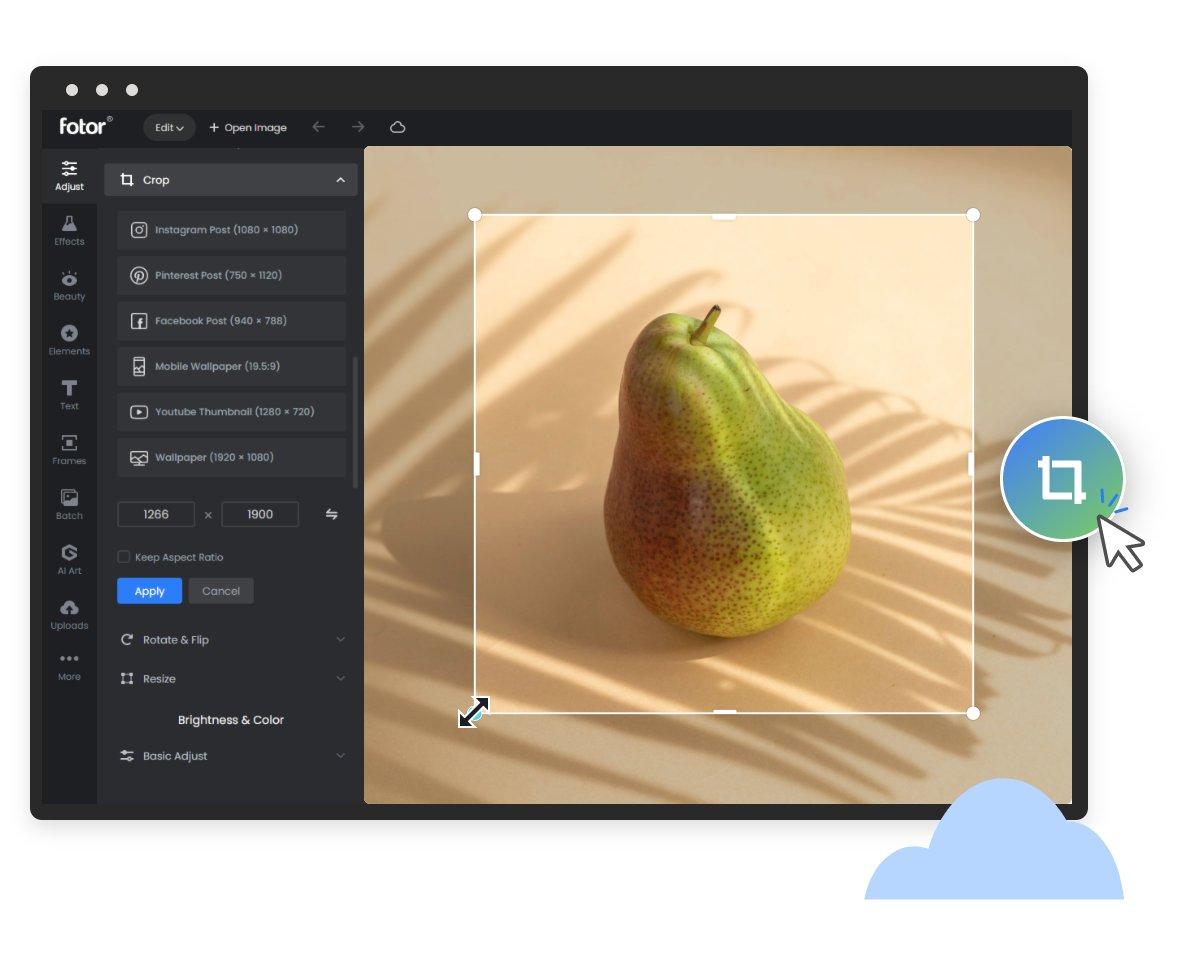1200x960 pixels.
Task: Open the Frames panel
Action: (x=68, y=448)
